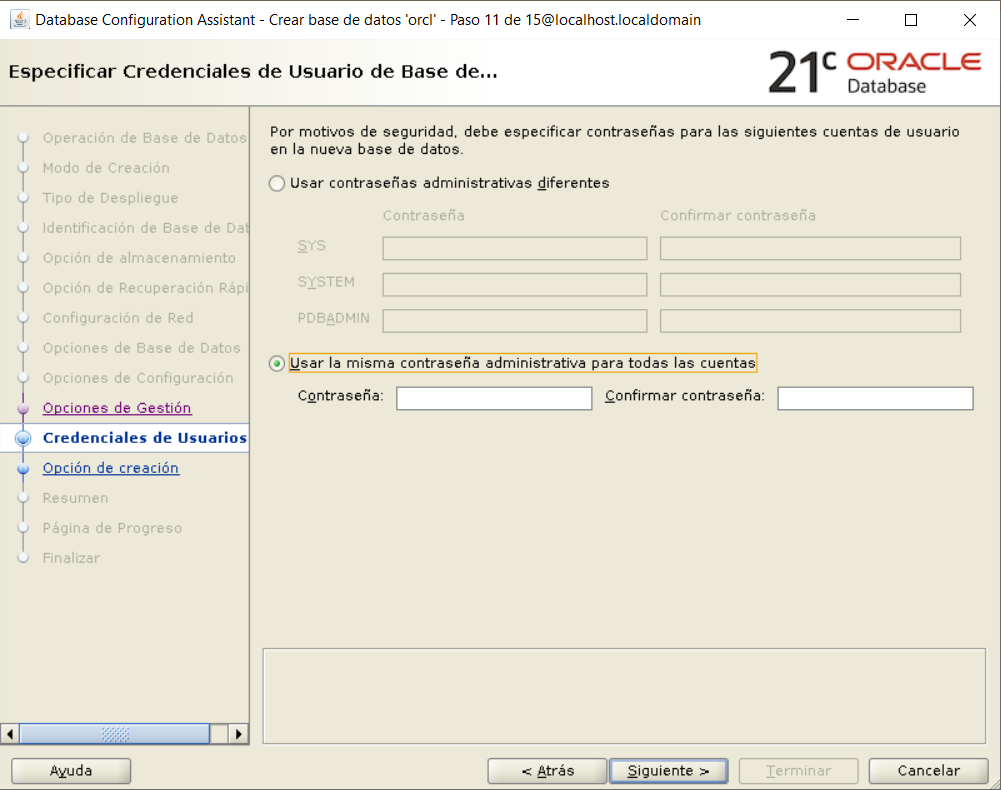
Task: Click the Oracle 21c Database logo
Action: (x=875, y=72)
